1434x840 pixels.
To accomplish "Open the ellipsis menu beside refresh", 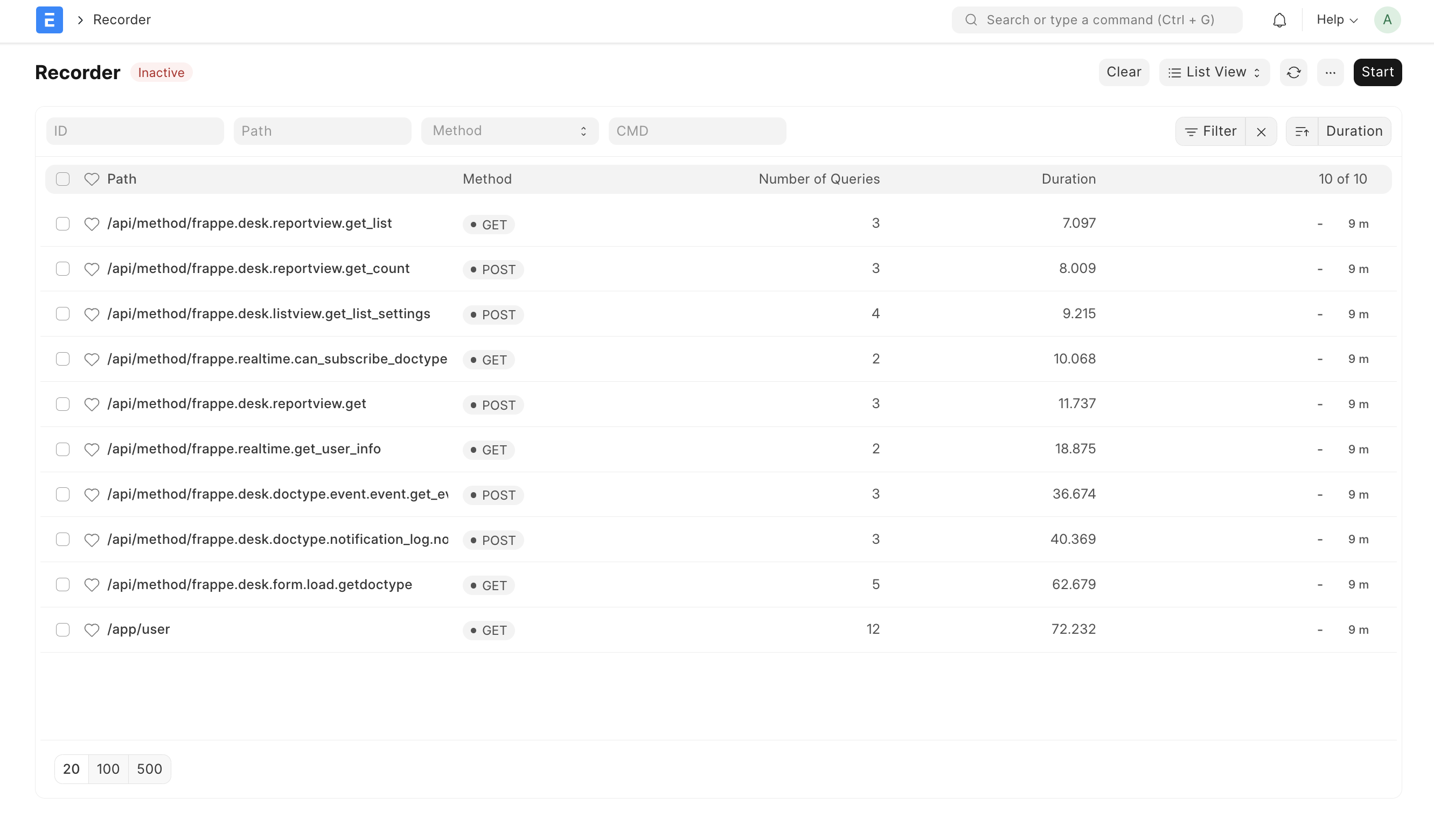I will [x=1330, y=72].
